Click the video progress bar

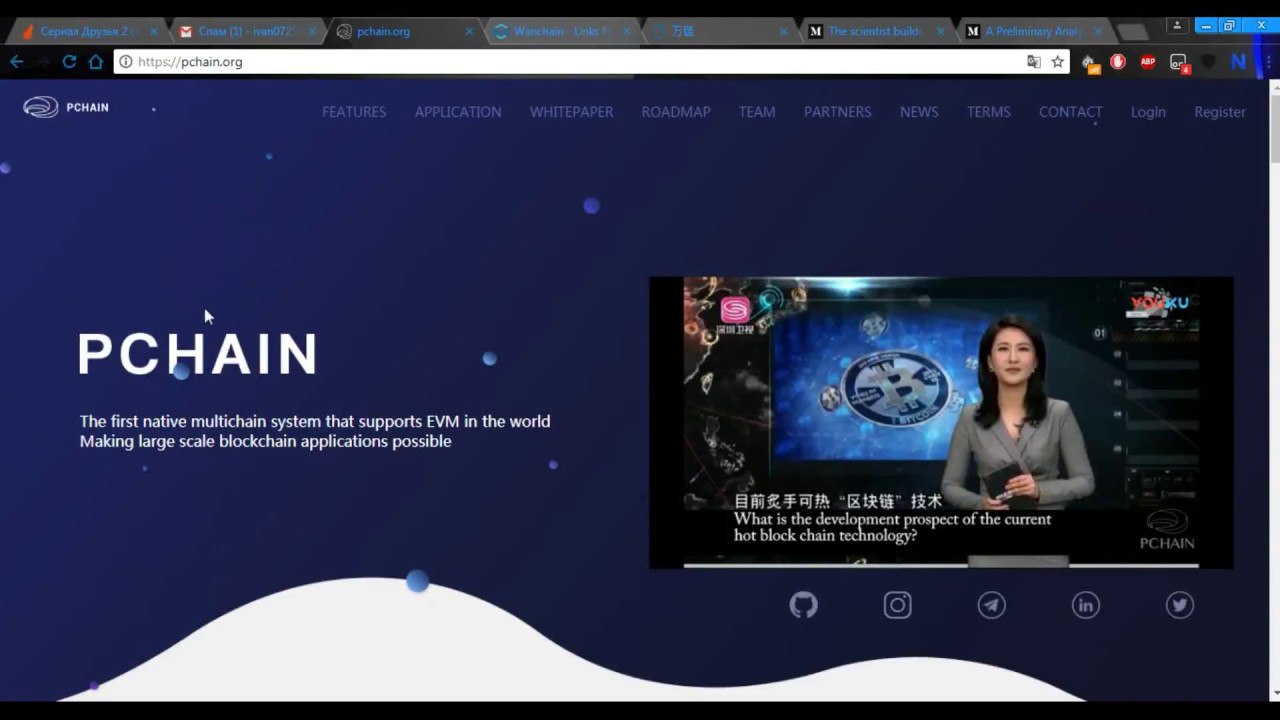[941, 565]
